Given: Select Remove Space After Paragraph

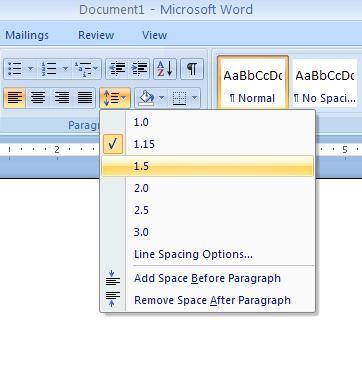Looking at the screenshot, I should click(207, 300).
